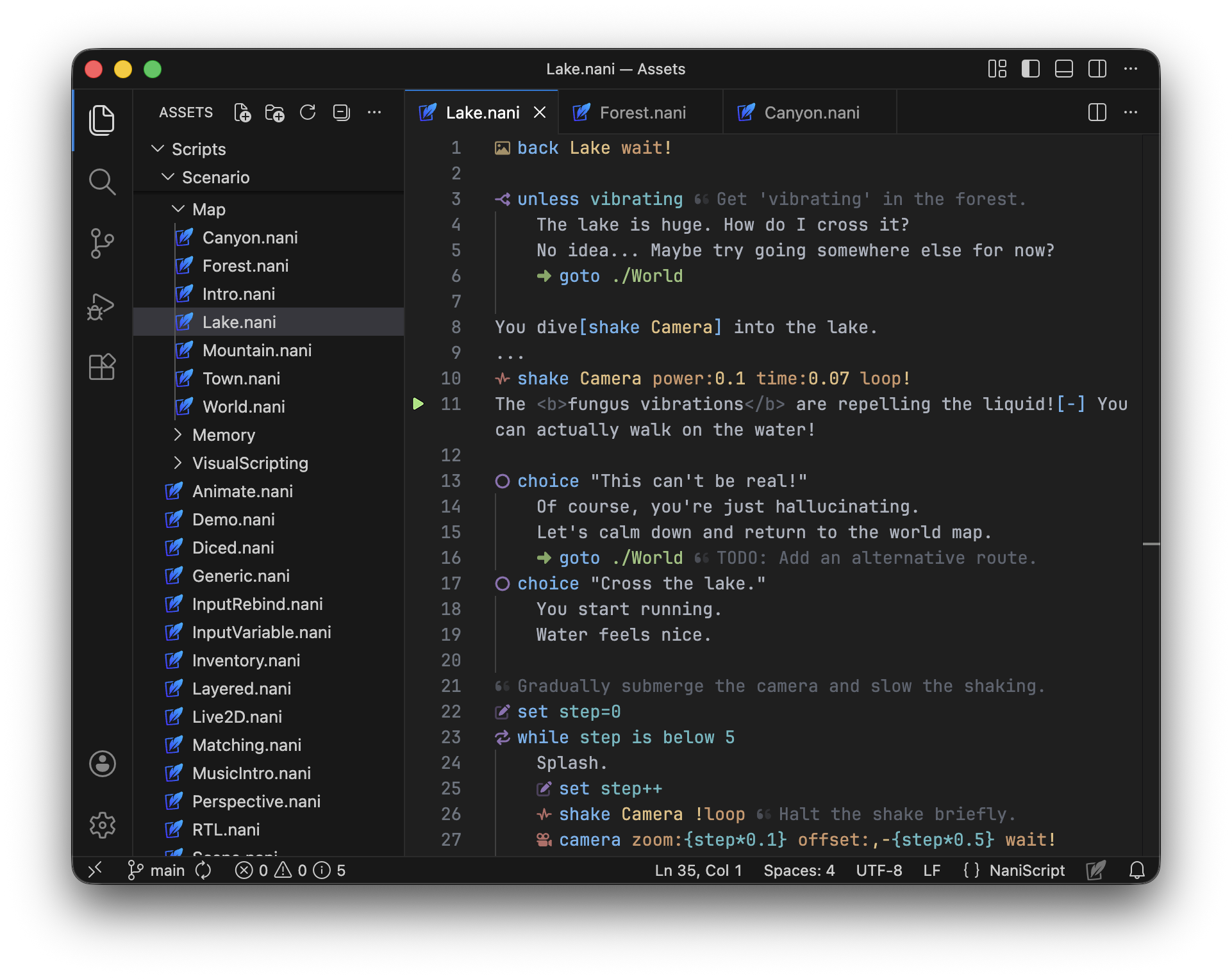Toggle the primary side bar visibility
This screenshot has width=1232, height=979.
tap(1031, 69)
